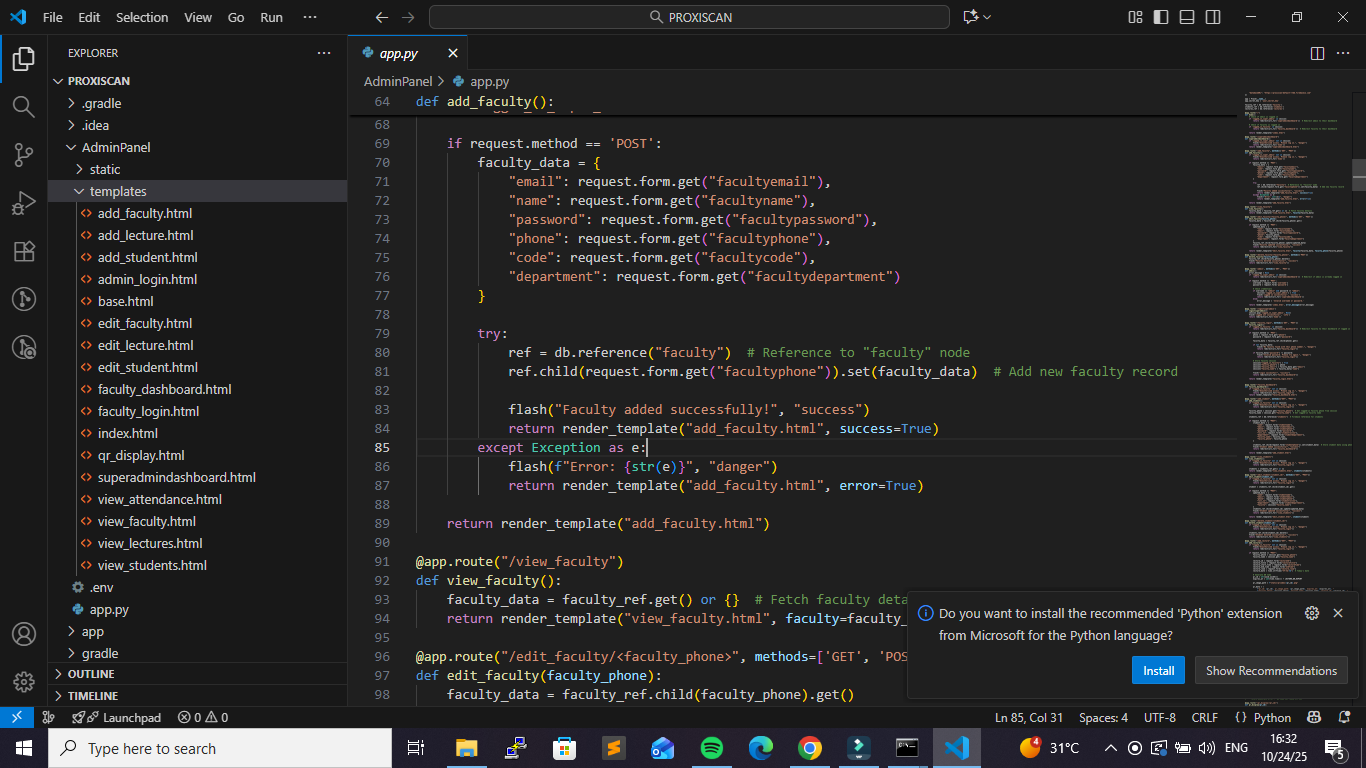The width and height of the screenshot is (1366, 768).
Task: Toggle the Secondary Side Bar layout button
Action: [1213, 17]
